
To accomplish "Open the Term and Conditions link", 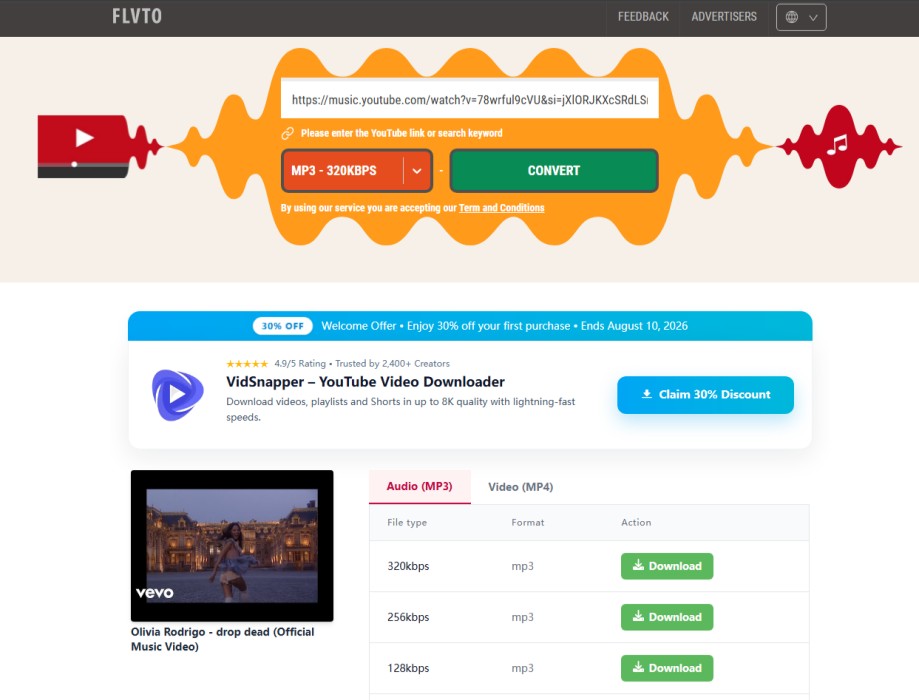I will coord(502,208).
